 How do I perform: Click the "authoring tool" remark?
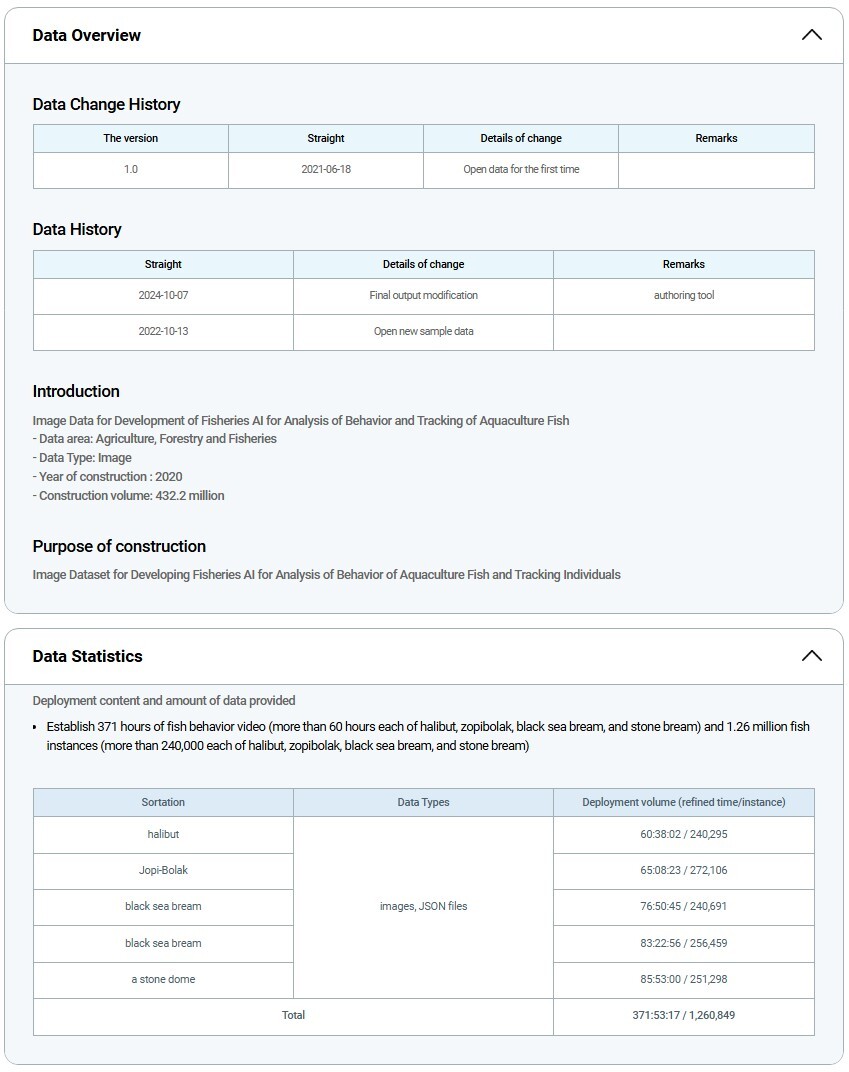click(x=684, y=295)
